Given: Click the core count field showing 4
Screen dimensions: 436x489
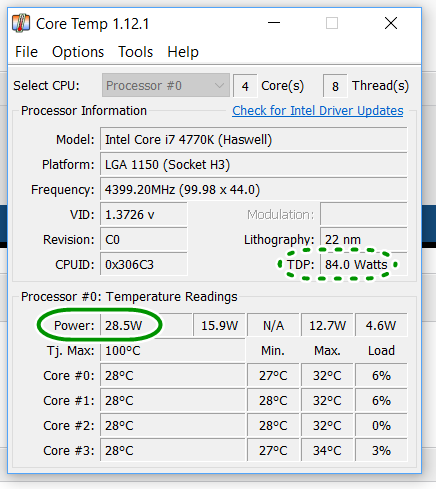Looking at the screenshot, I should pyautogui.click(x=245, y=86).
